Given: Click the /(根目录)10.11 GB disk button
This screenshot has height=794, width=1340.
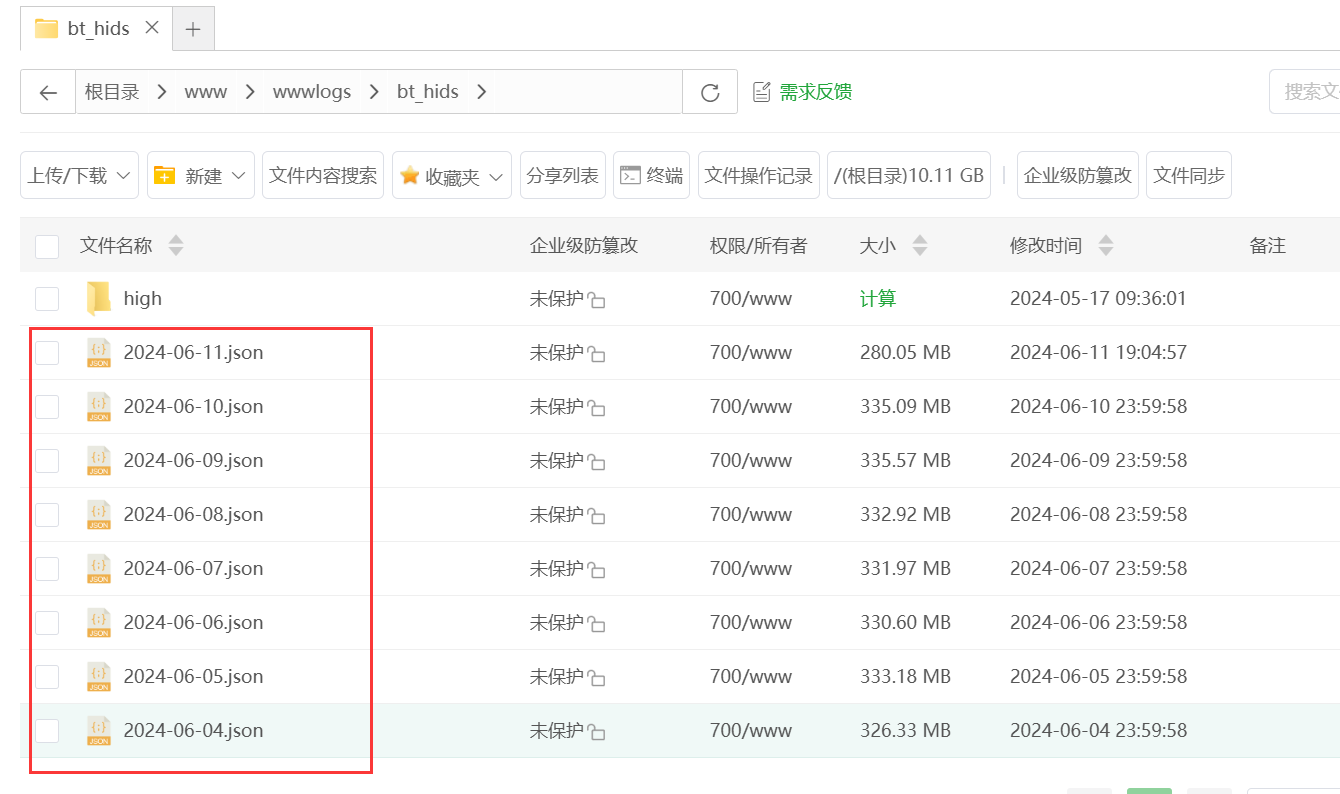Looking at the screenshot, I should click(x=909, y=176).
